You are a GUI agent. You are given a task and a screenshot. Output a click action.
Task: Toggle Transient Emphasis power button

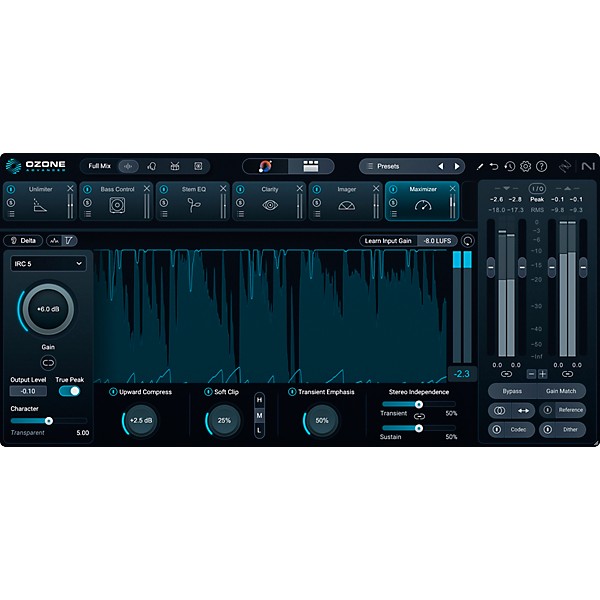292,392
